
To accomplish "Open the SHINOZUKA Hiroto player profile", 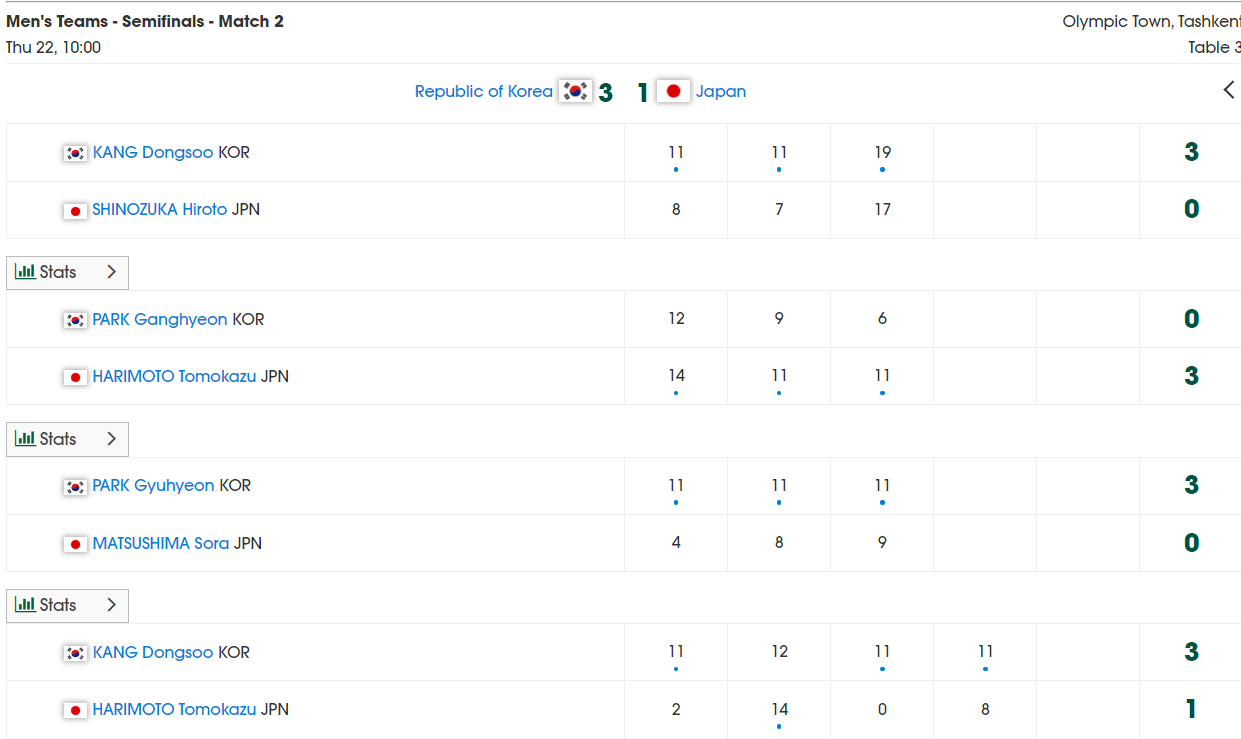I will coord(160,210).
